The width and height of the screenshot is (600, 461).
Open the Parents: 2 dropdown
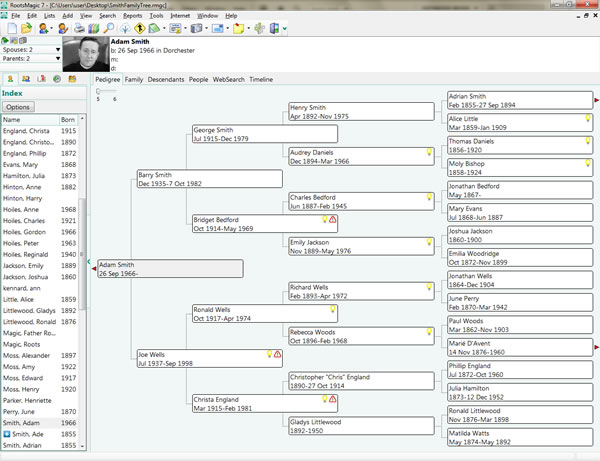click(58, 59)
